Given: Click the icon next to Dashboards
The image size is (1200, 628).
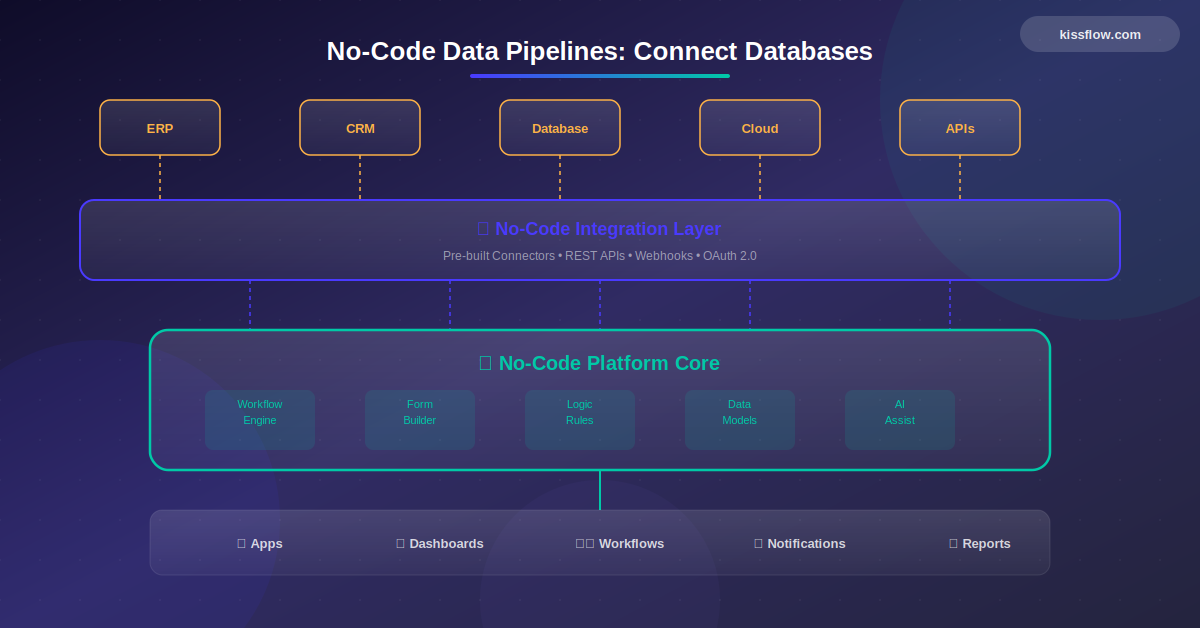Looking at the screenshot, I should [x=400, y=544].
